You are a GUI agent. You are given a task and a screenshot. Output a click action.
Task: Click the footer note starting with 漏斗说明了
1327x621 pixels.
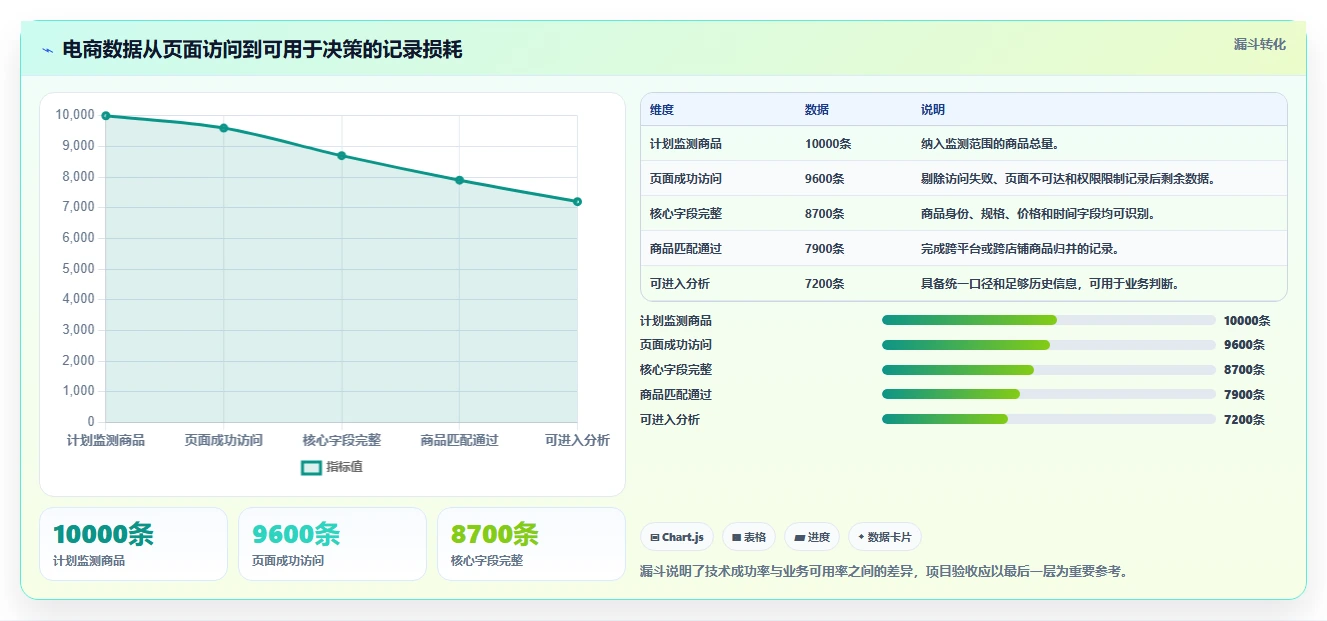[x=884, y=572]
